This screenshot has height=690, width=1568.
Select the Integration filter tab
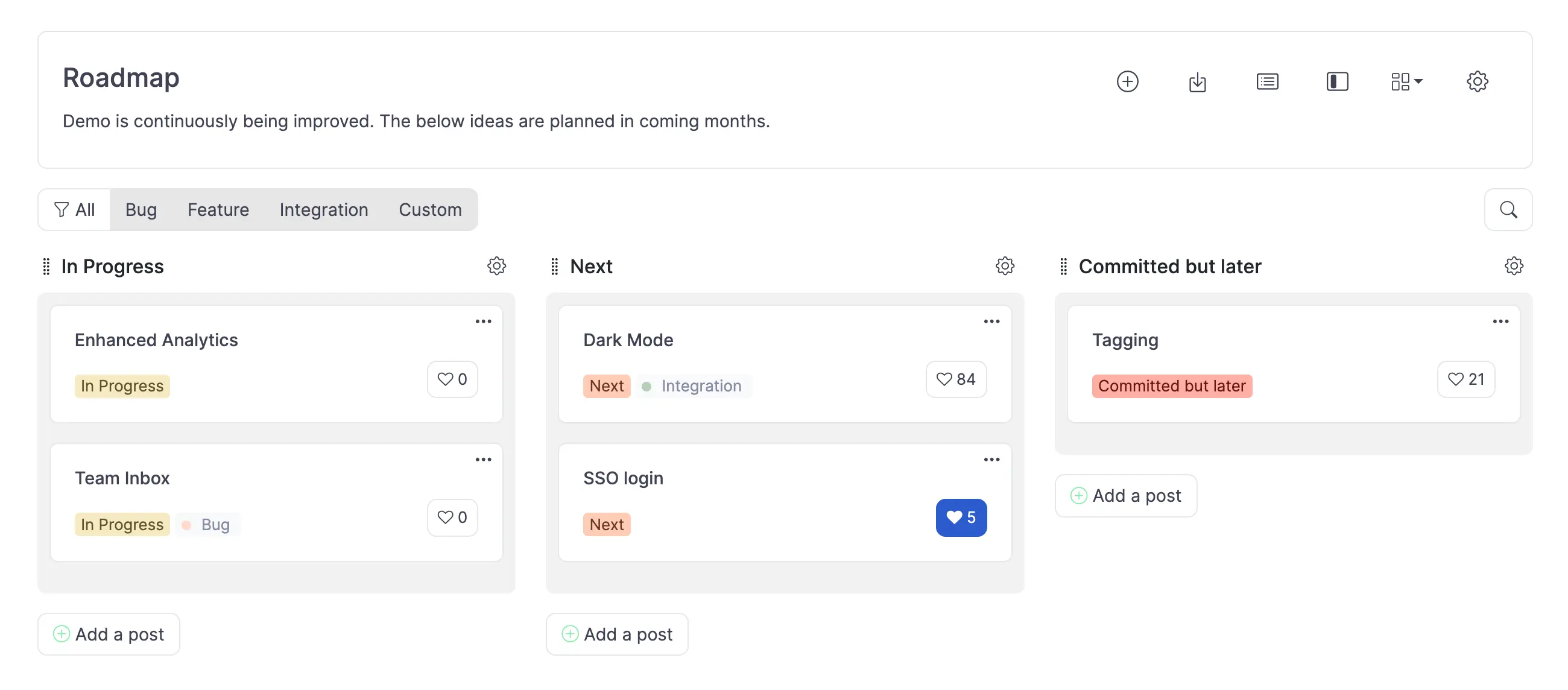coord(324,209)
